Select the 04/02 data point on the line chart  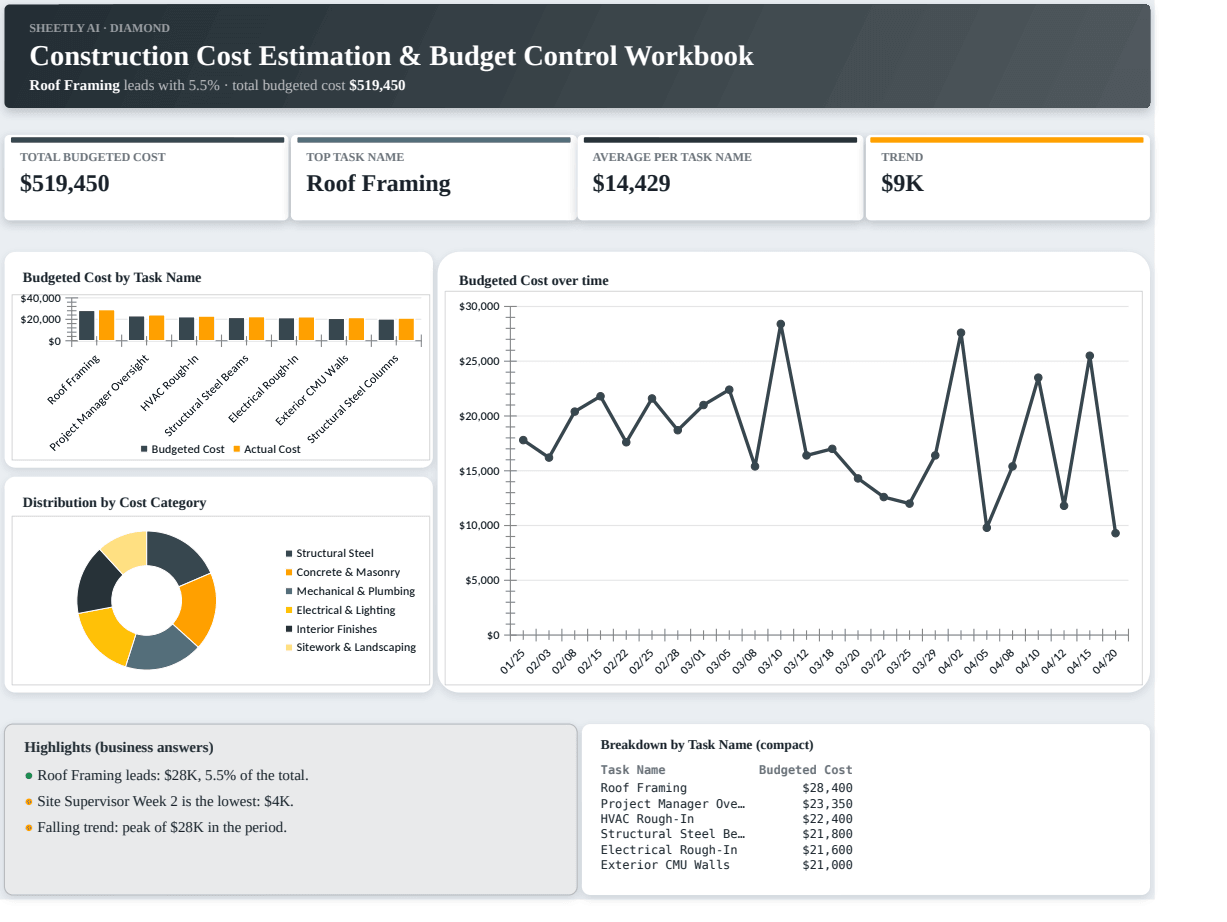point(961,333)
